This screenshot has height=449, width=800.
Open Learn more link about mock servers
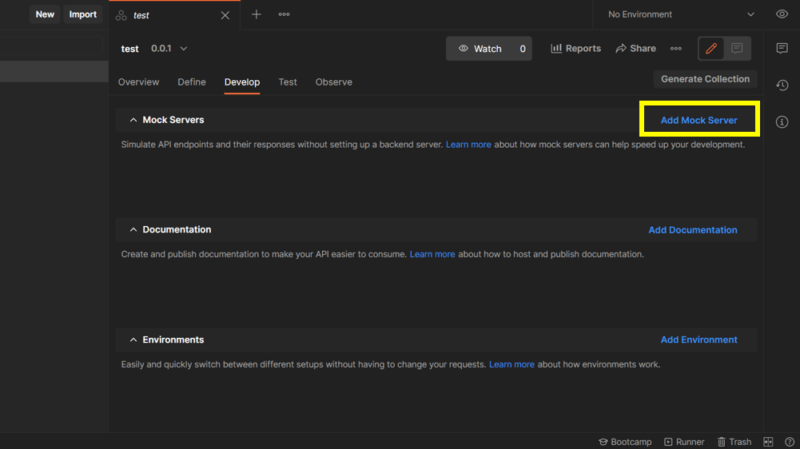[x=468, y=145]
